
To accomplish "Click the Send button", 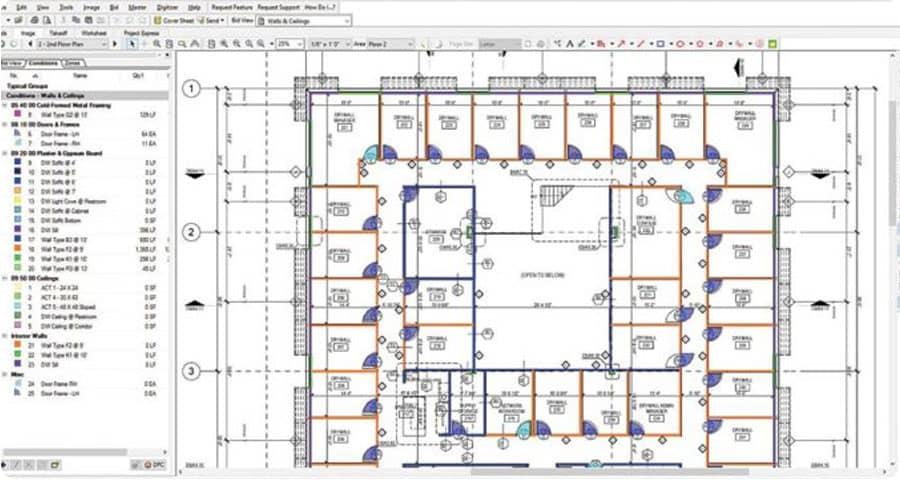I will tap(210, 21).
